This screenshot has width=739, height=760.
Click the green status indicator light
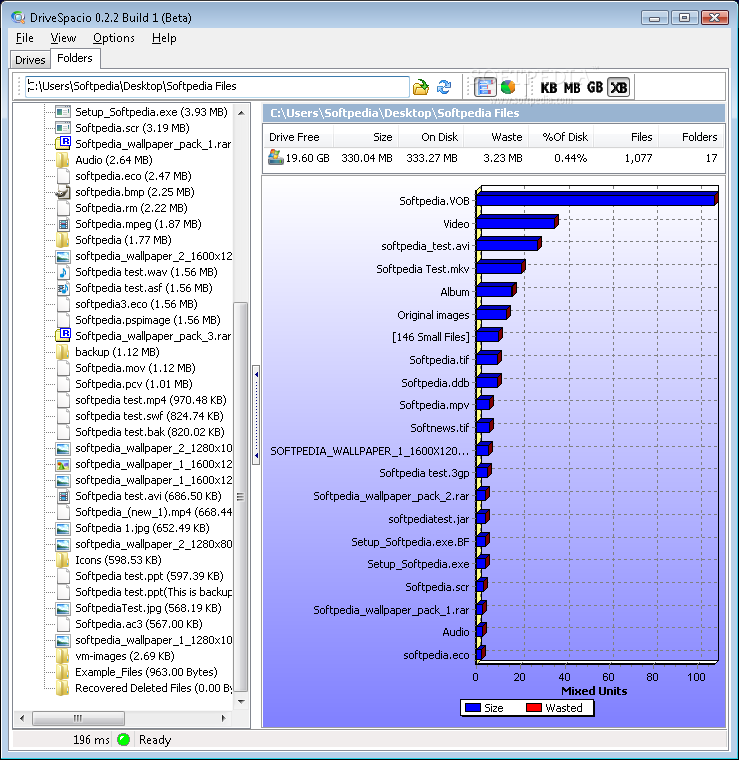click(124, 739)
